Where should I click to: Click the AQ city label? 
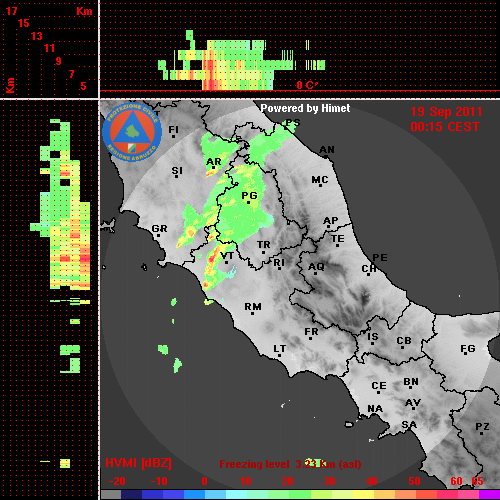click(316, 267)
